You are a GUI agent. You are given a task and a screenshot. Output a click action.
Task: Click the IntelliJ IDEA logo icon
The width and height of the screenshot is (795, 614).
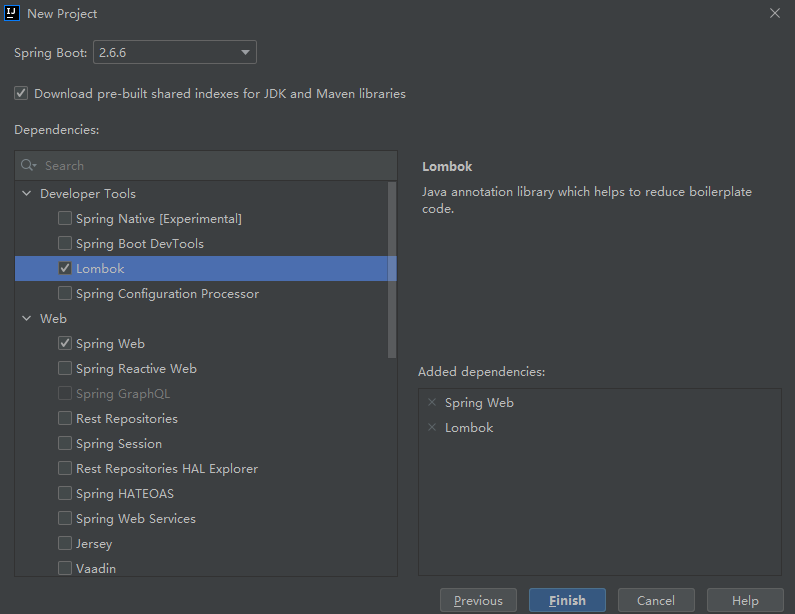click(12, 13)
